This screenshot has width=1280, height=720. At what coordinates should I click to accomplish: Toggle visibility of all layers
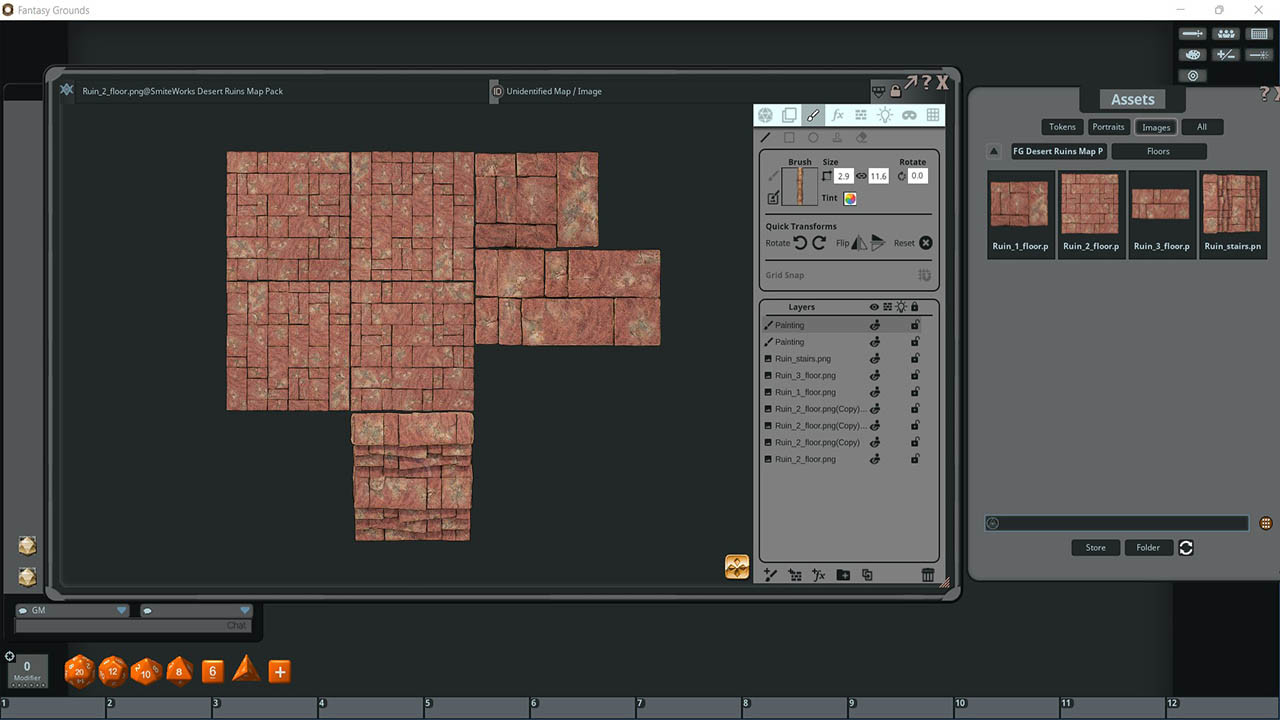(872, 306)
